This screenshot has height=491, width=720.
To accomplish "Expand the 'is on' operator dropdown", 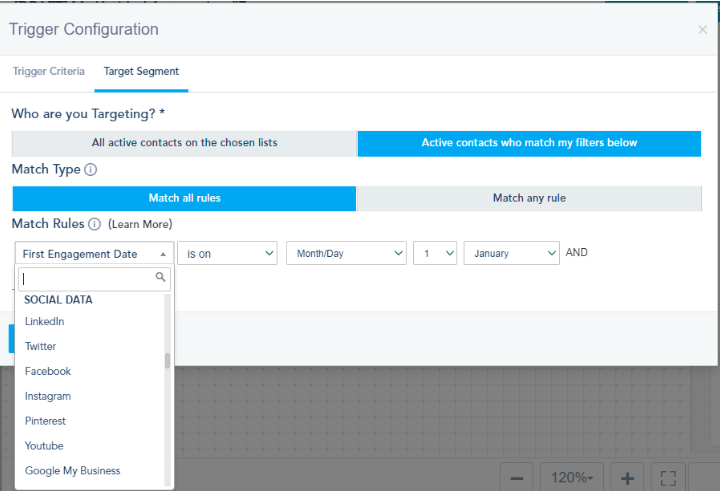I will click(x=227, y=254).
